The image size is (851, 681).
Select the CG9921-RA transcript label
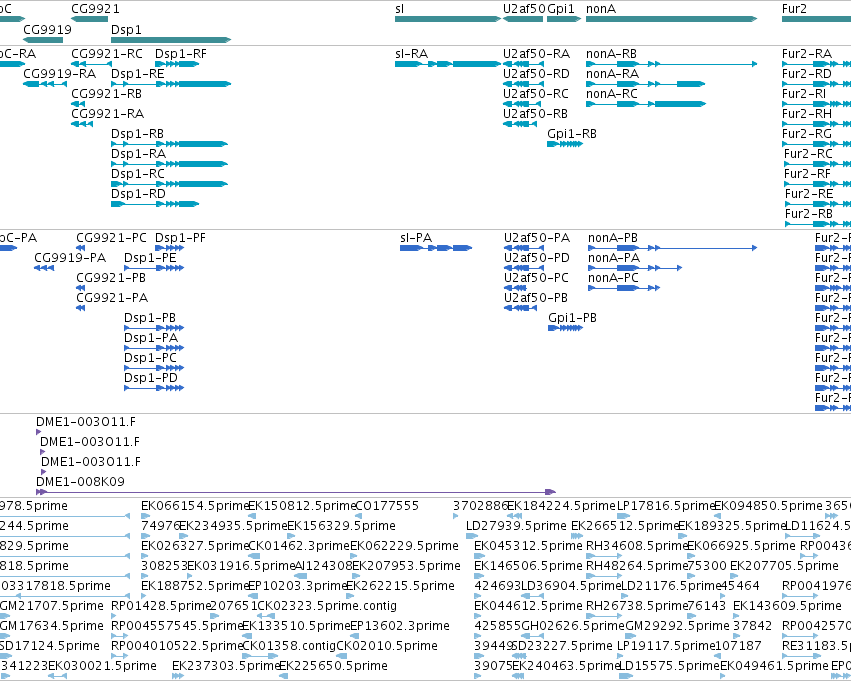(x=107, y=114)
